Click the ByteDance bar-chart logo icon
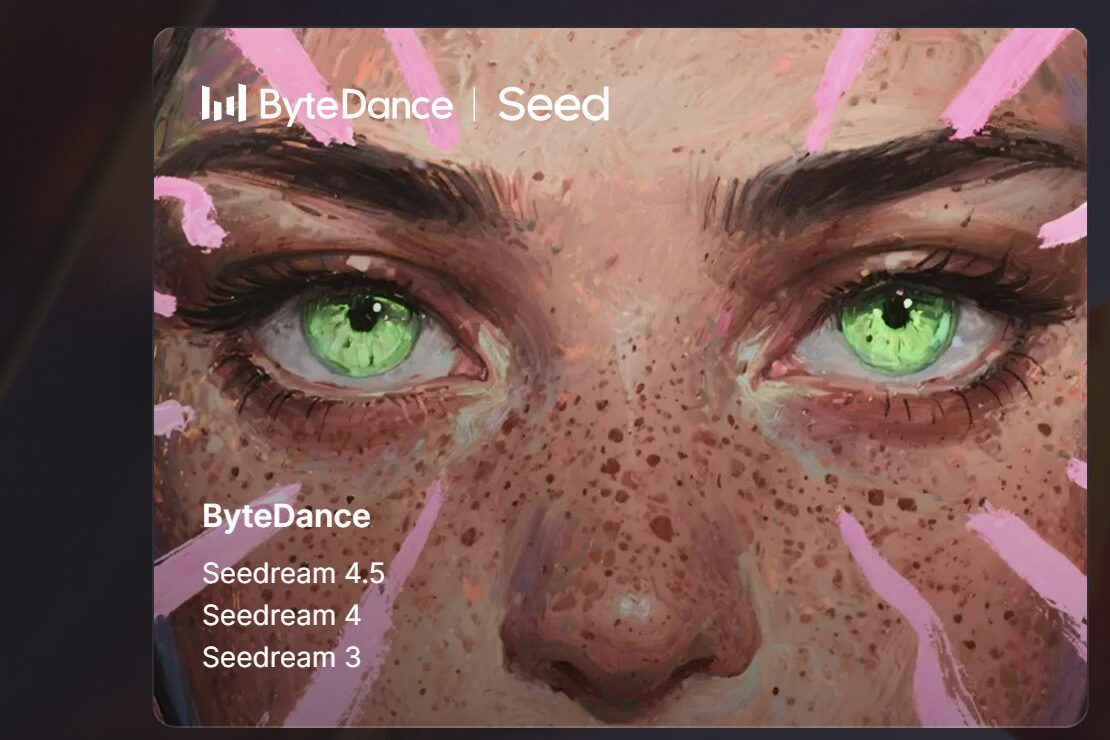This screenshot has width=1110, height=740. click(x=224, y=103)
